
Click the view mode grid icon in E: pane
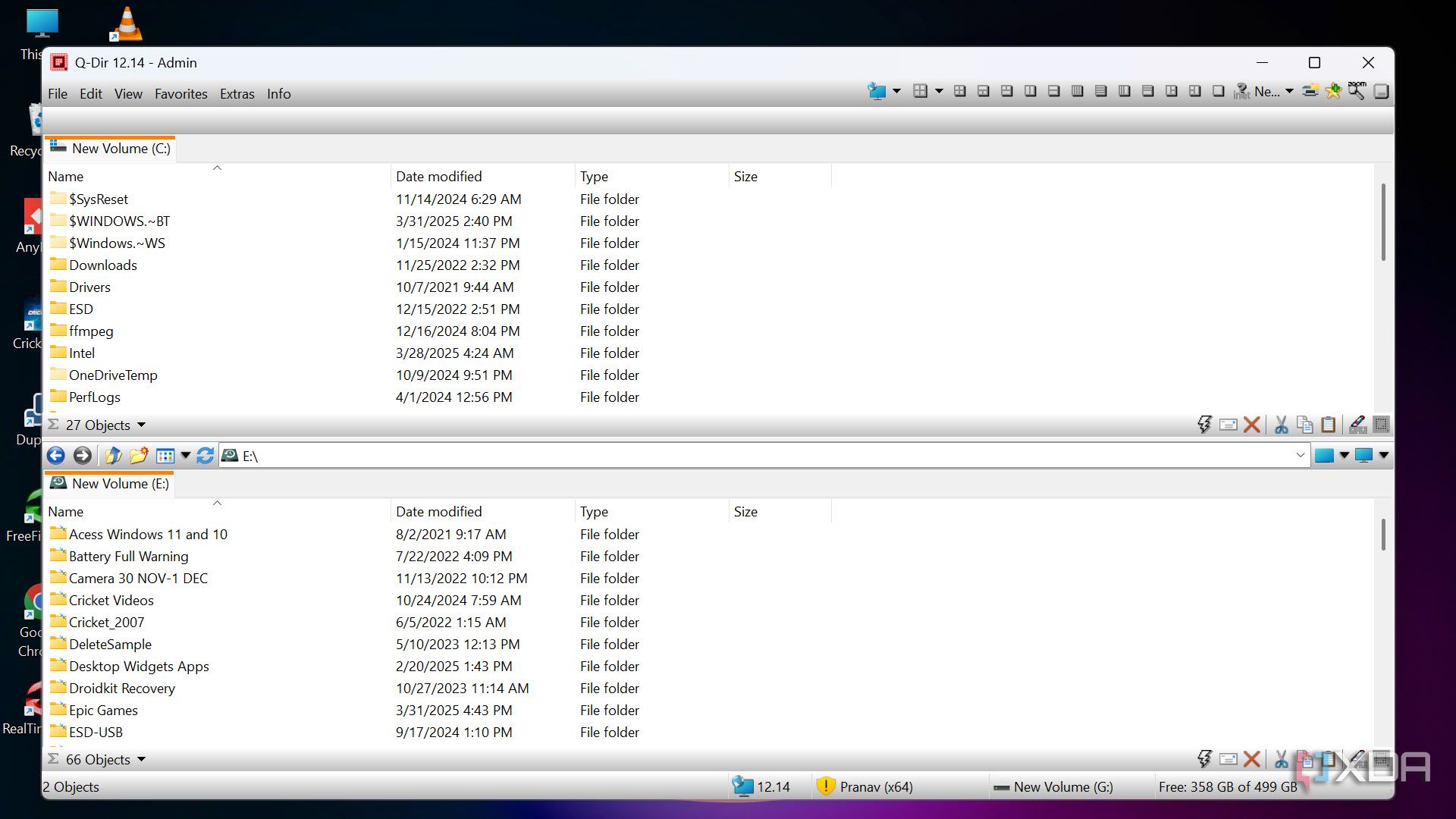point(165,455)
